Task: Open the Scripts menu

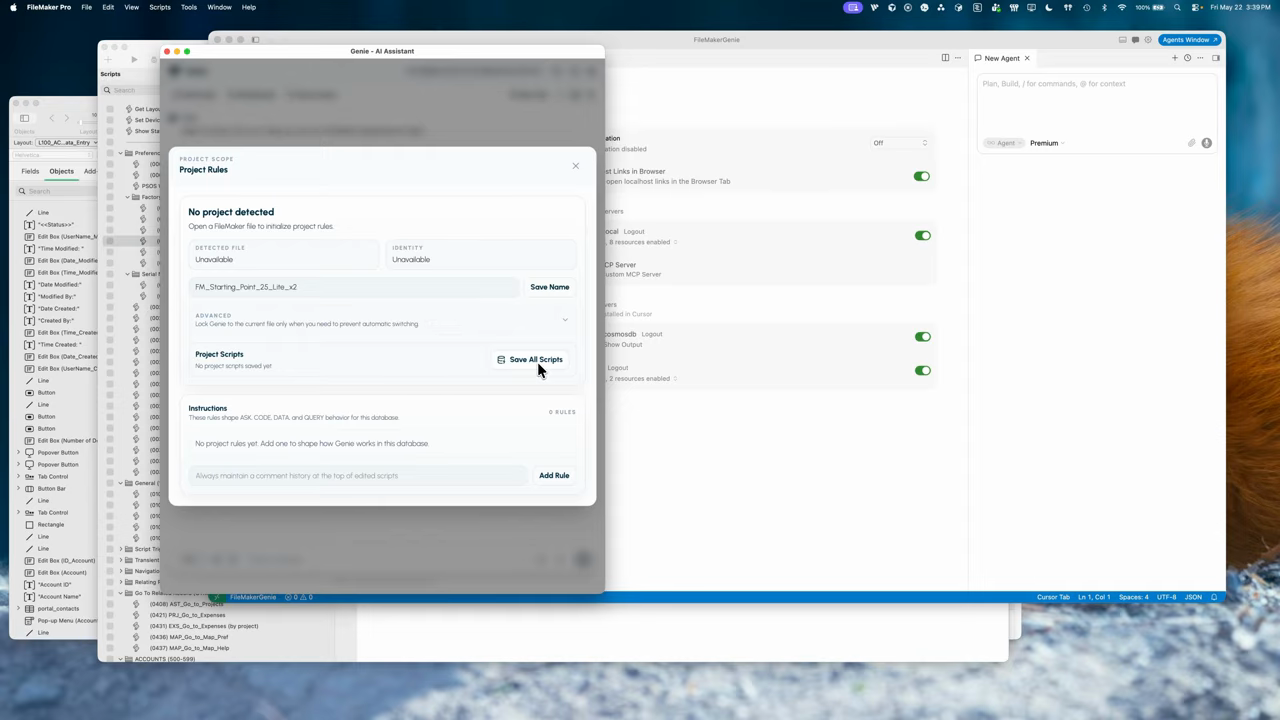Action: [x=160, y=7]
